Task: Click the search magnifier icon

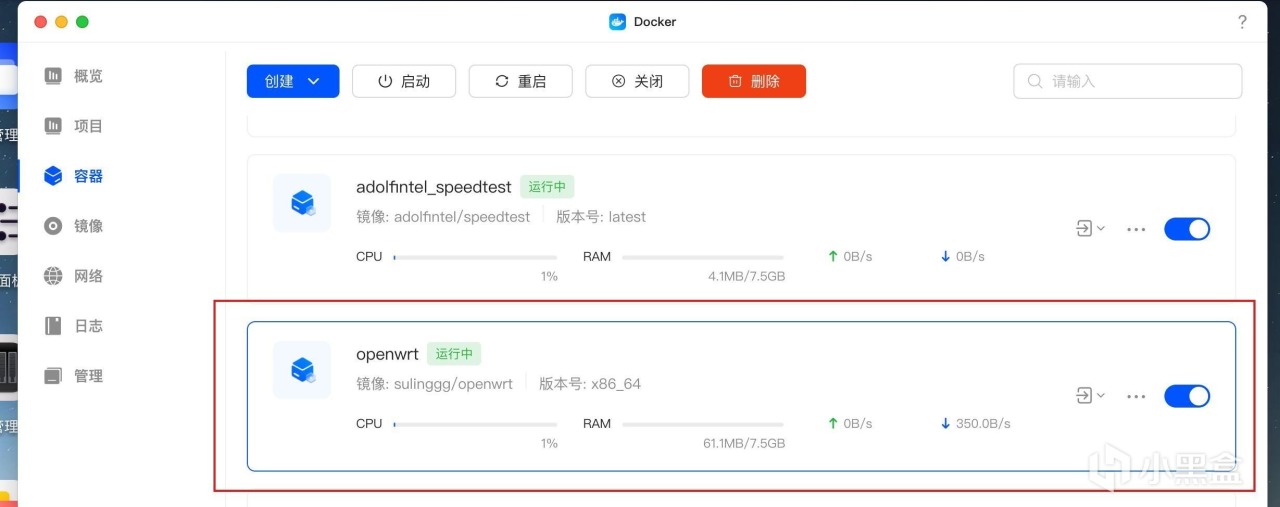Action: (x=1035, y=81)
